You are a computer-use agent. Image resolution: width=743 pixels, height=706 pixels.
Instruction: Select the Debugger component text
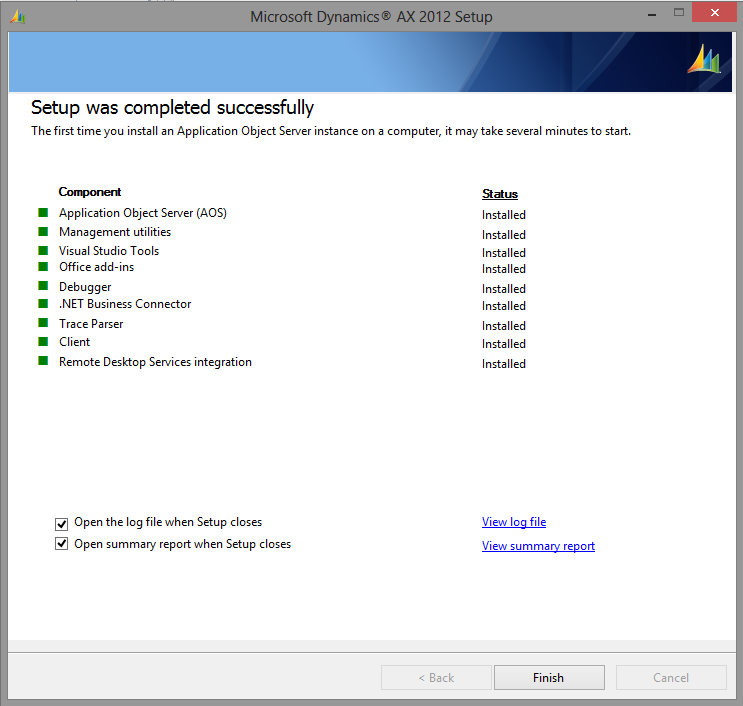pos(85,287)
